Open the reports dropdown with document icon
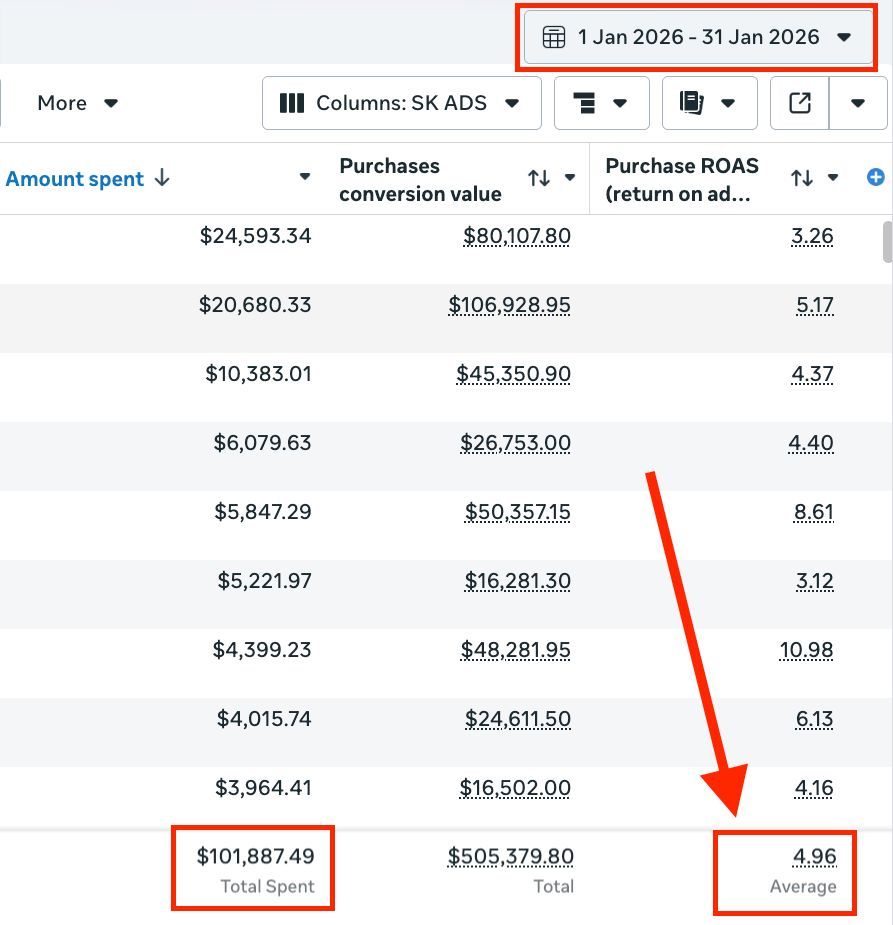 tap(710, 103)
